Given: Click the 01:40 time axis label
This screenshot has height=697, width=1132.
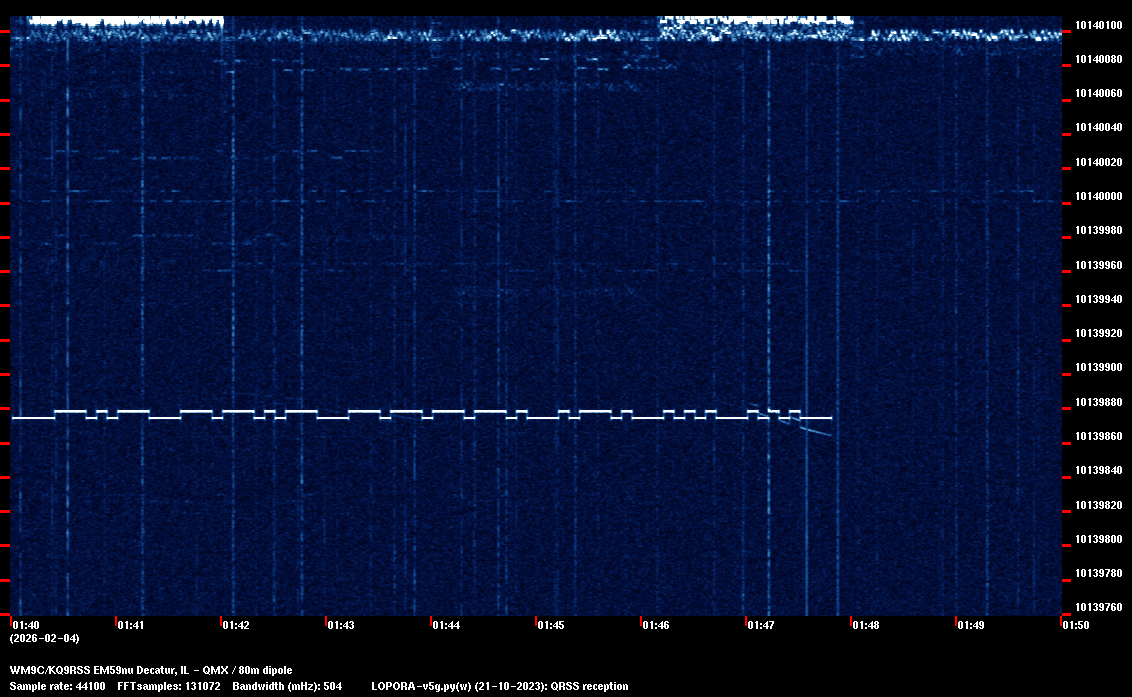Looking at the screenshot, I should (x=25, y=625).
